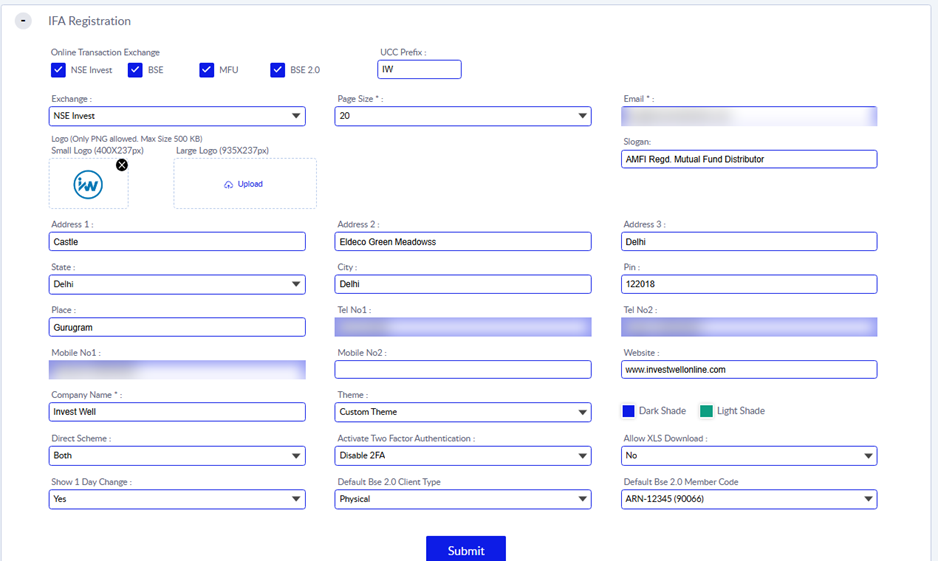Collapse the IFA Registration section
938x561 pixels.
[23, 21]
